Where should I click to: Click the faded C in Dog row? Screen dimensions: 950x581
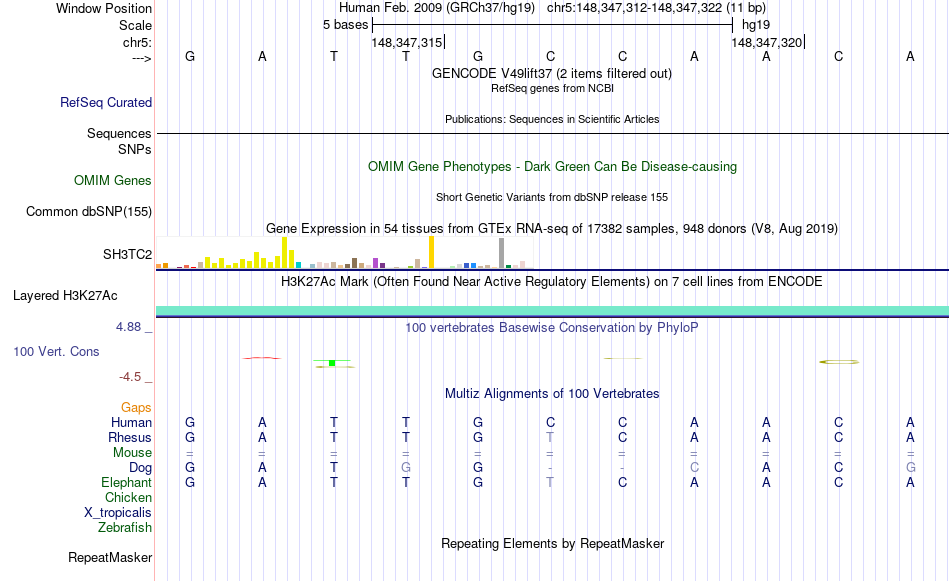tap(694, 468)
